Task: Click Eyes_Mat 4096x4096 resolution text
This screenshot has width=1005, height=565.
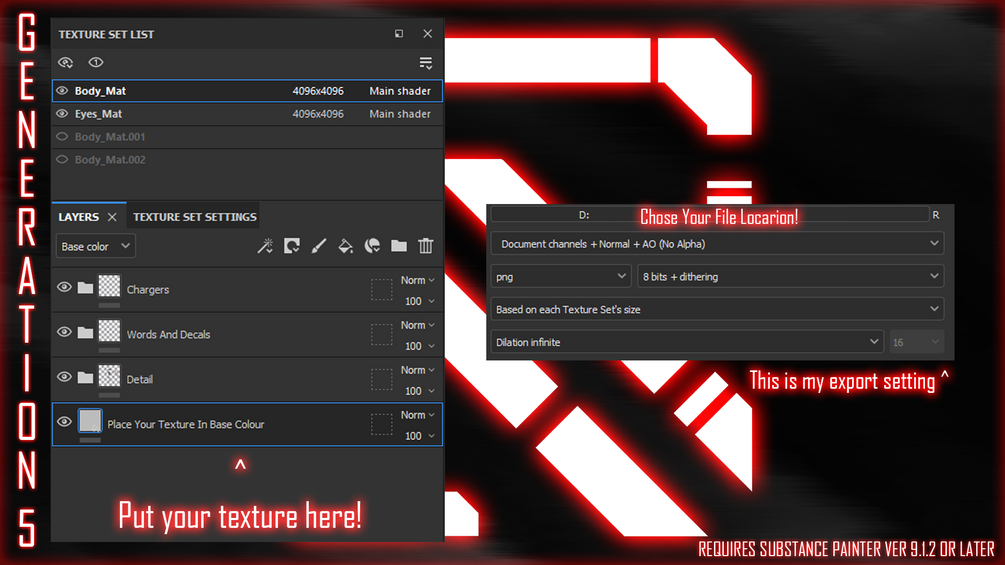Action: click(318, 114)
